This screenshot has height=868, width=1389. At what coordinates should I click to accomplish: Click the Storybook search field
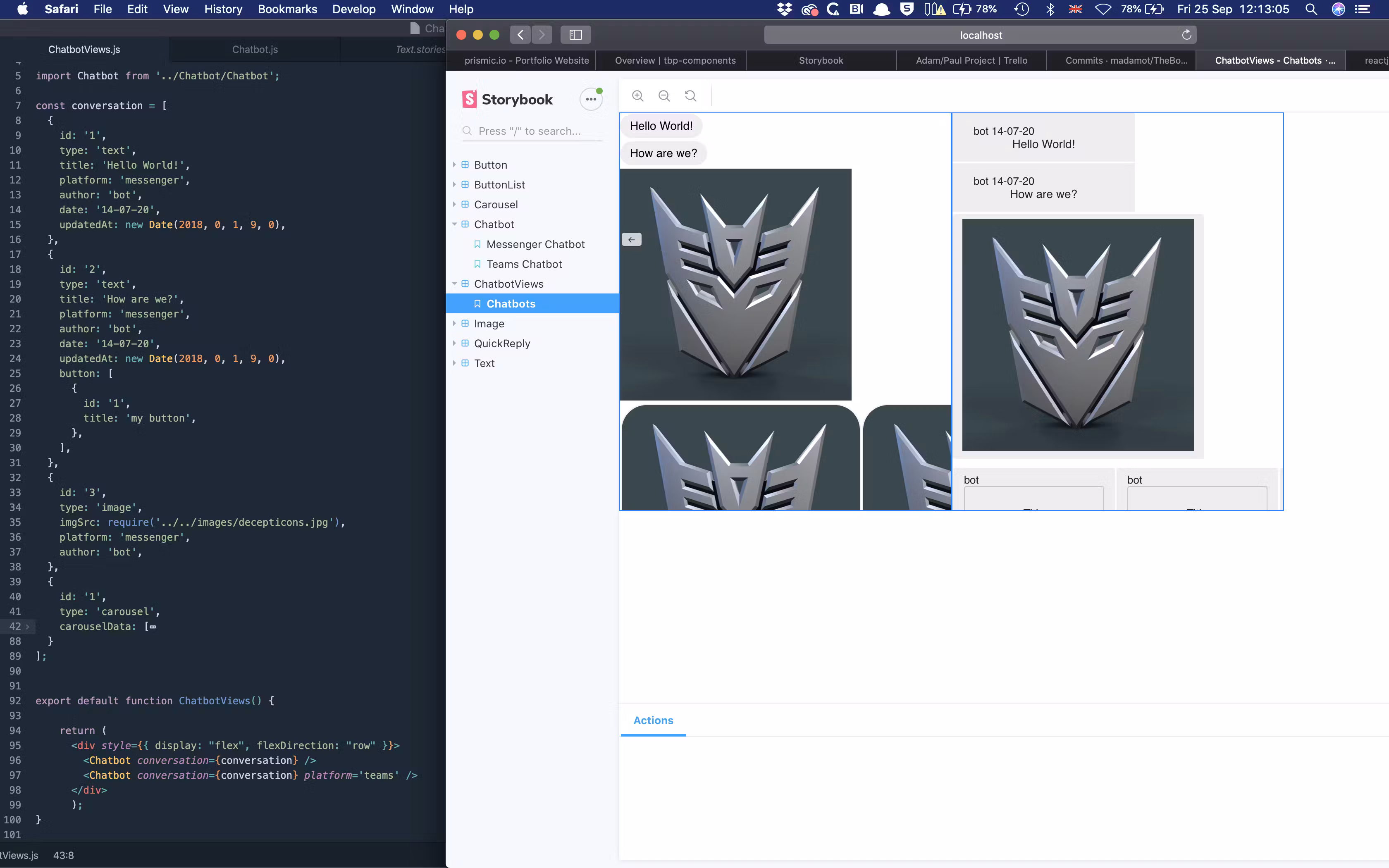[x=532, y=131]
